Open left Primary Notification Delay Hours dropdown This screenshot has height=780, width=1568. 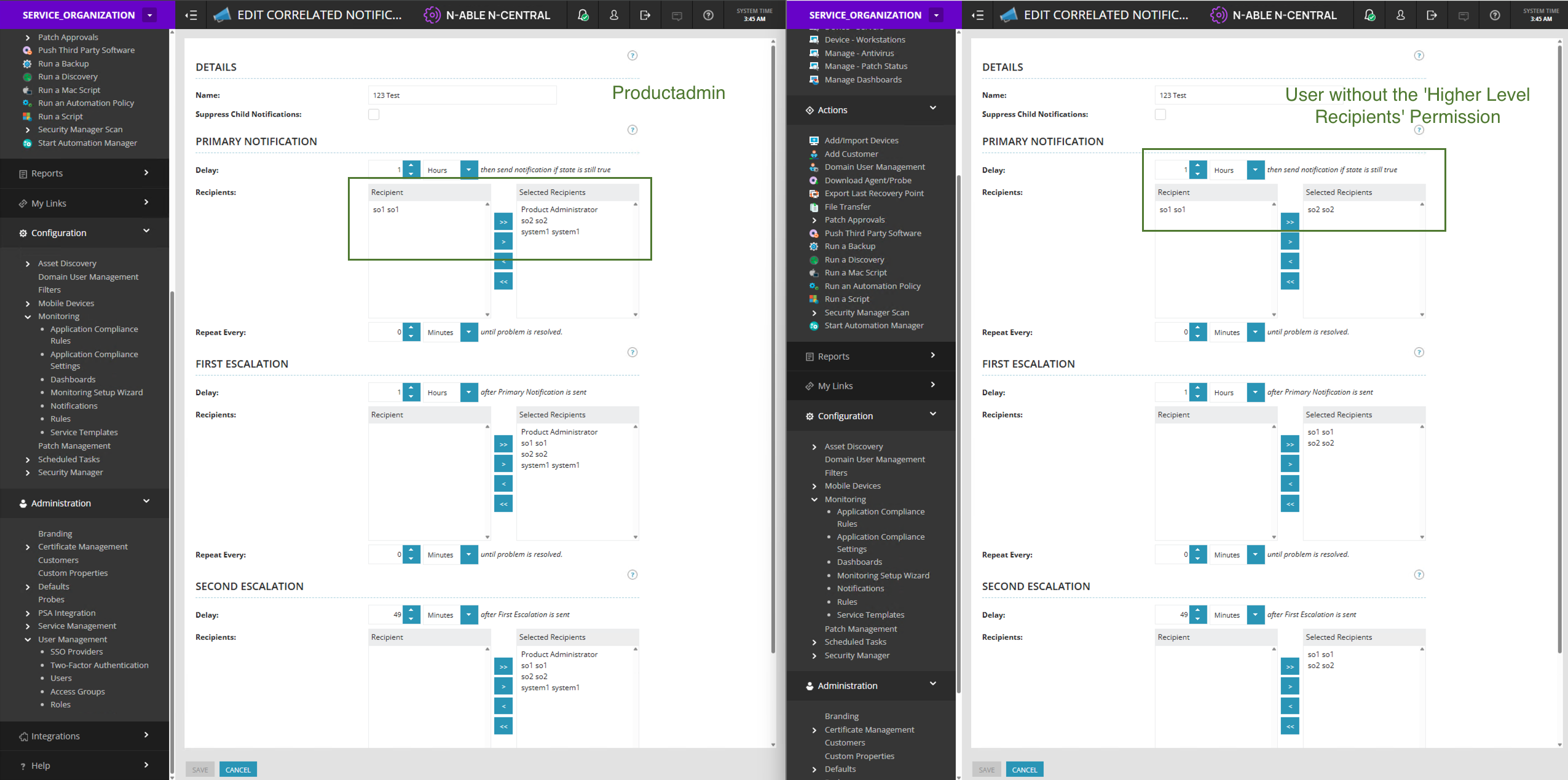point(468,170)
